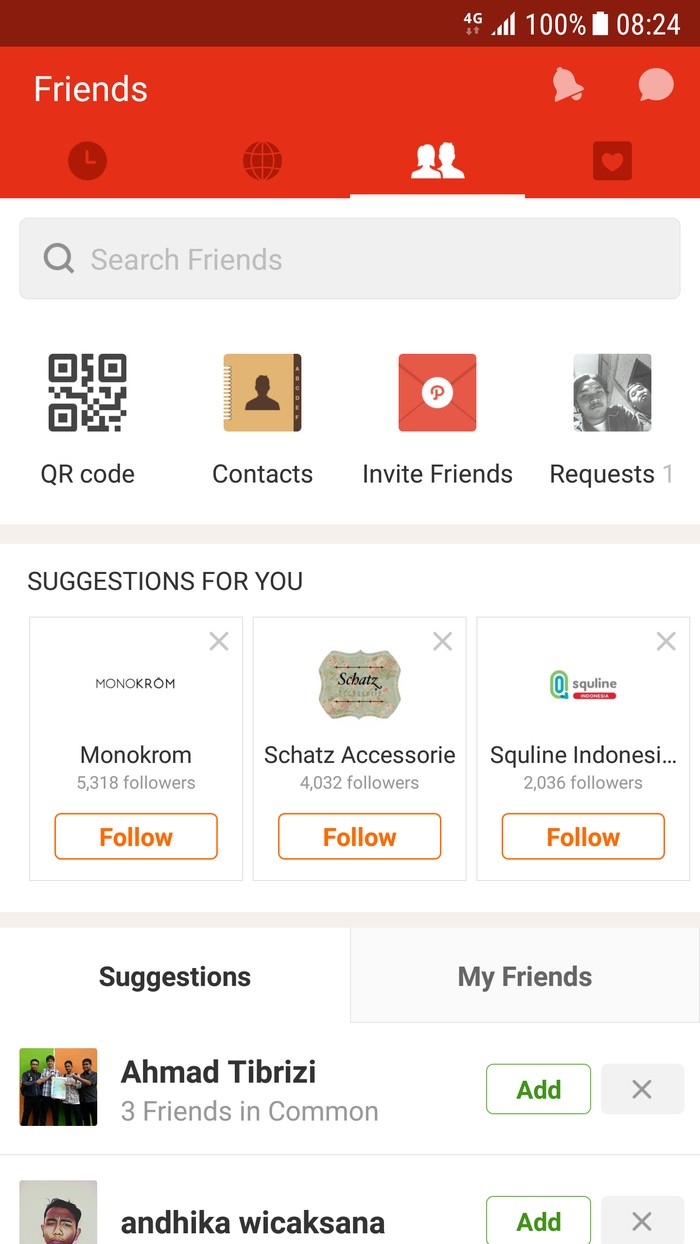The height and width of the screenshot is (1244, 700).
Task: Switch to the globe discover tab
Action: click(262, 161)
